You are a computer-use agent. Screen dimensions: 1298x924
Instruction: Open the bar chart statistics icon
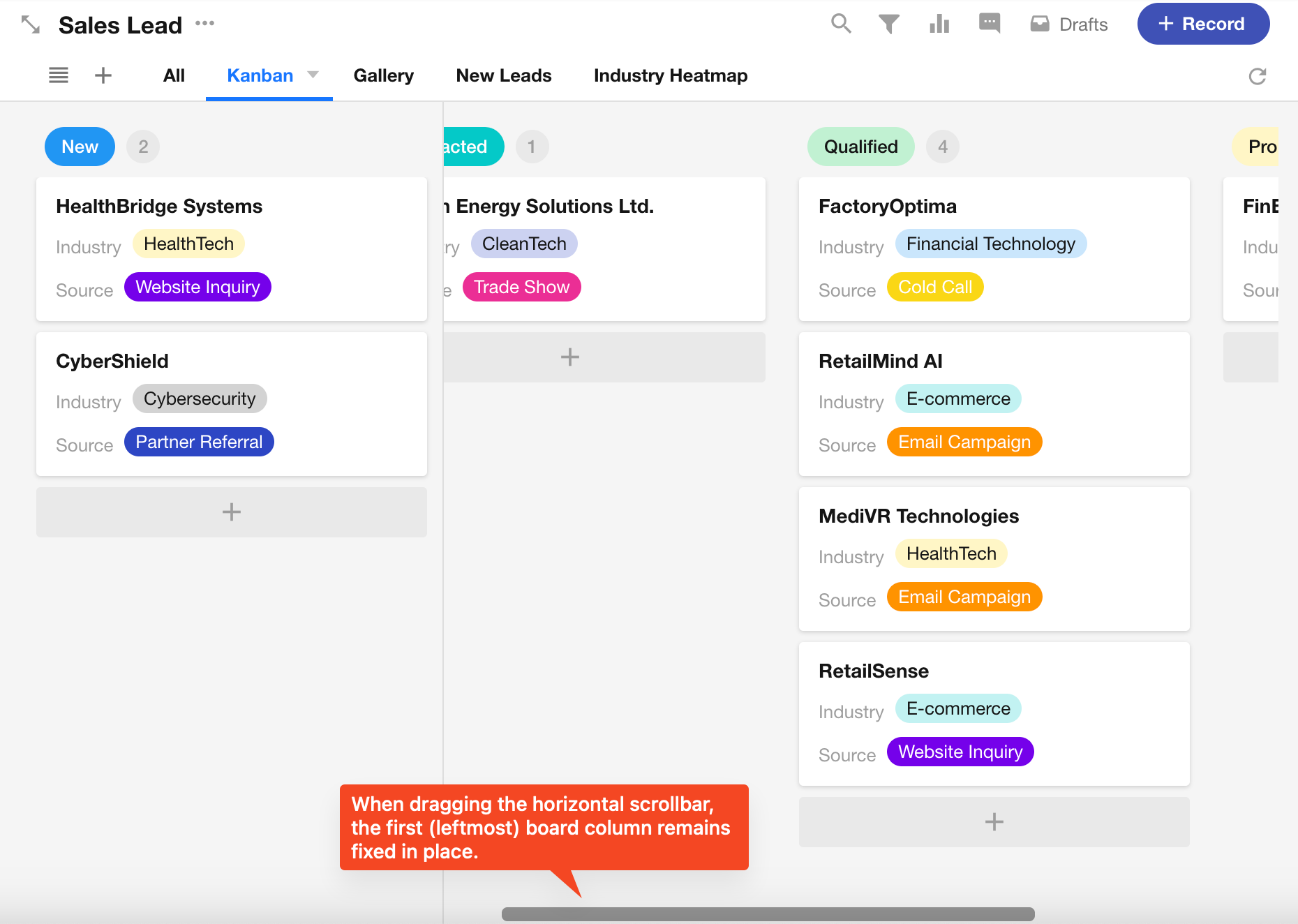pos(939,24)
